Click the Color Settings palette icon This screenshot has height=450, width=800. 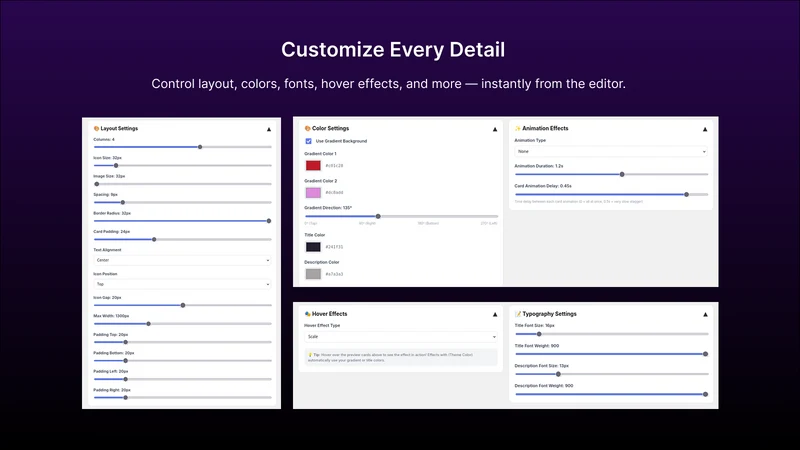[x=308, y=129]
